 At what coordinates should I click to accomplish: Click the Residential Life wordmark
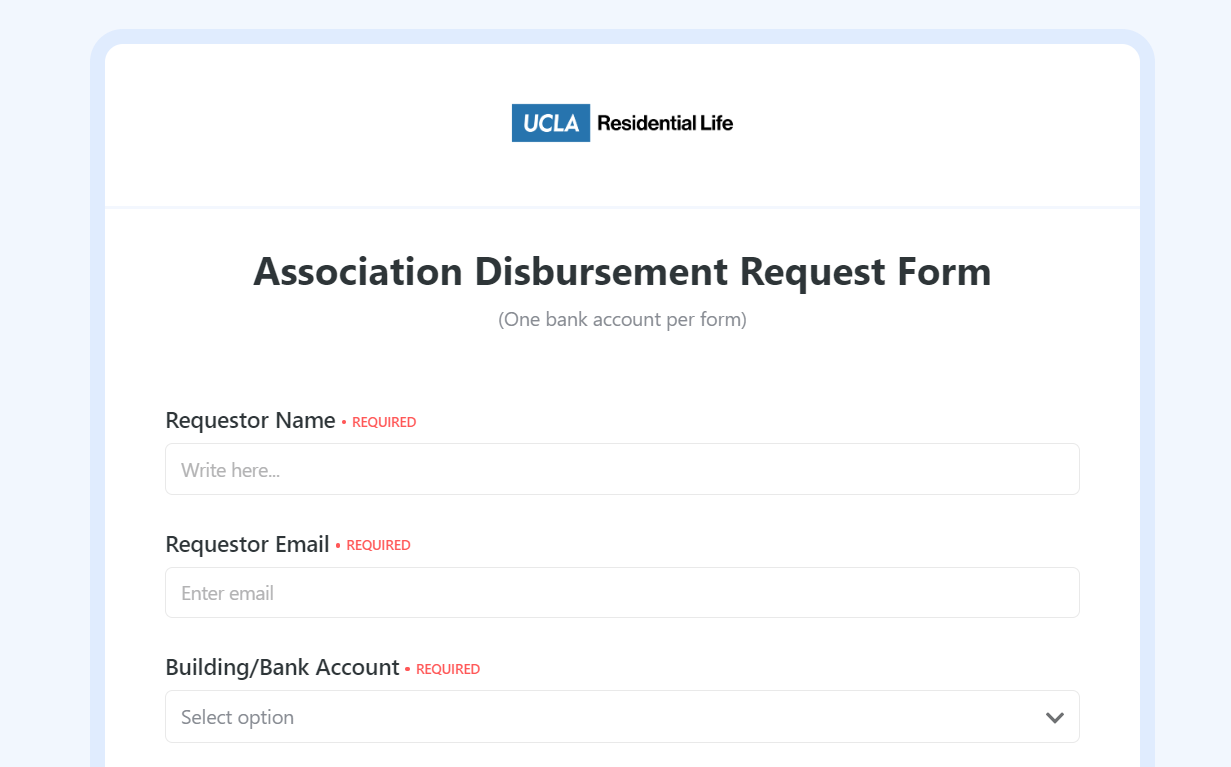(x=665, y=122)
